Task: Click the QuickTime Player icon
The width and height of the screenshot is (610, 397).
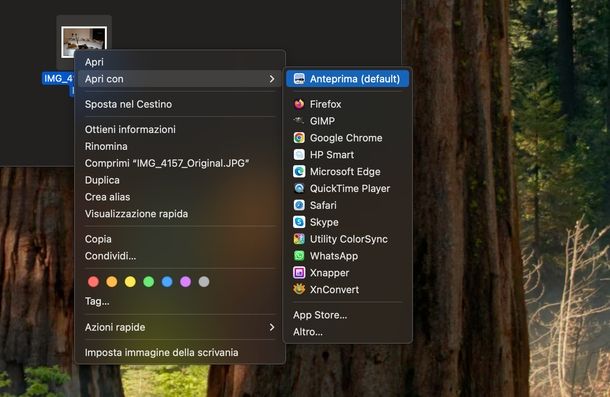Action: (x=299, y=188)
